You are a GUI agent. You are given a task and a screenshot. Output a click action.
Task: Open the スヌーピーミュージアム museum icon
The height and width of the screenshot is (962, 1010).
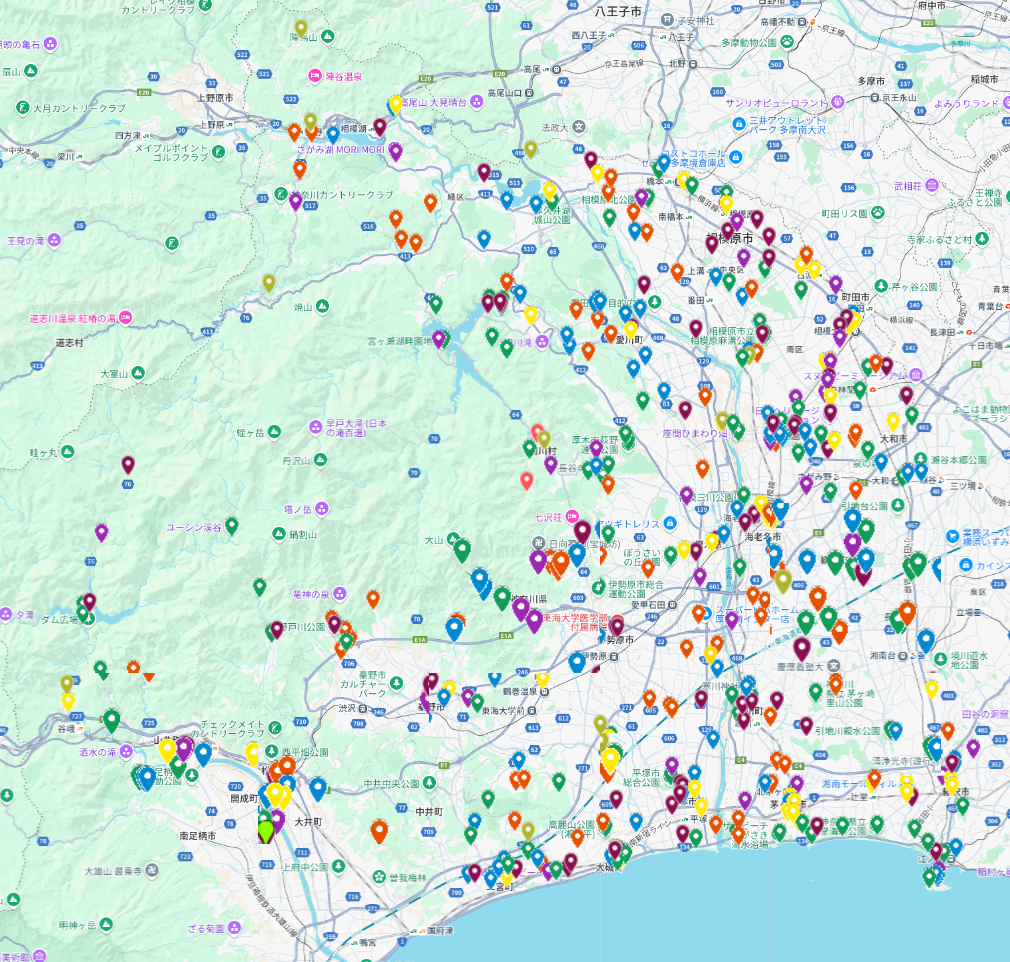pos(916,374)
